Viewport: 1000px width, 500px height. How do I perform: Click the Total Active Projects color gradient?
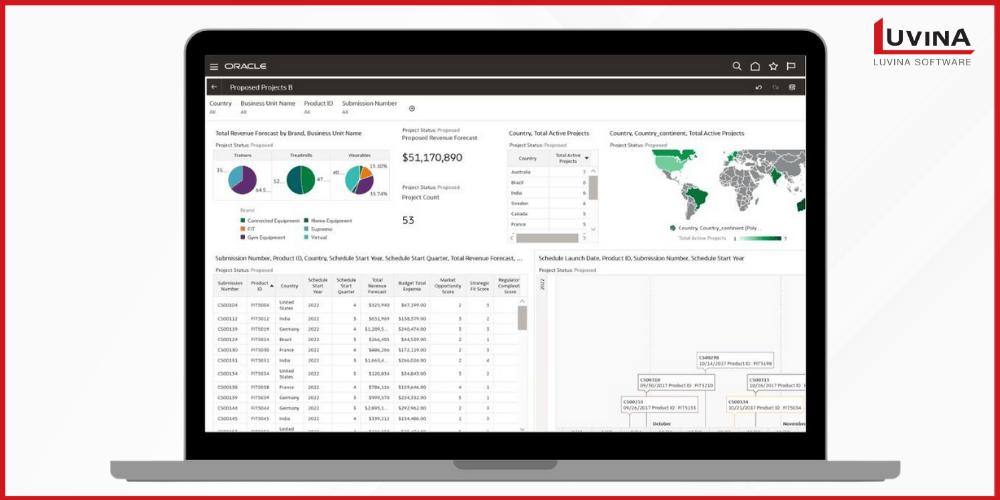(760, 239)
